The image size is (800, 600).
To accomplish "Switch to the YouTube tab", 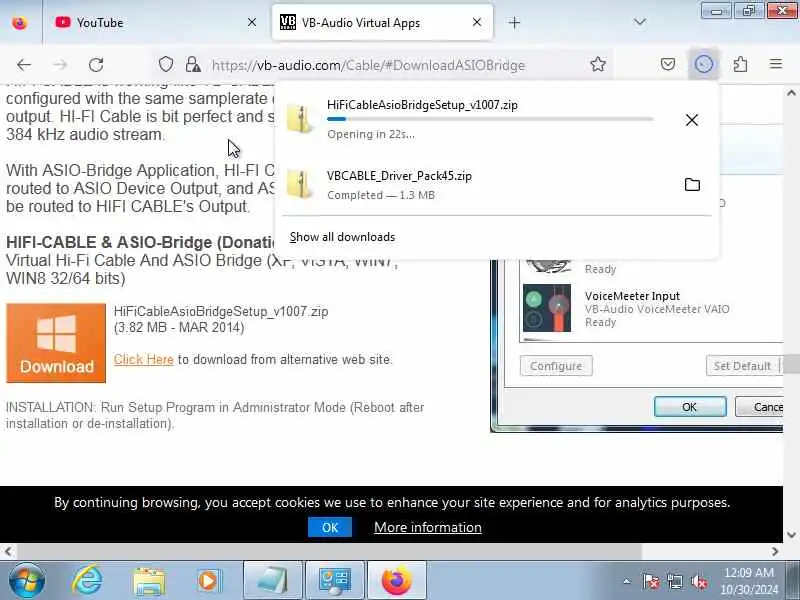I will coord(155,22).
